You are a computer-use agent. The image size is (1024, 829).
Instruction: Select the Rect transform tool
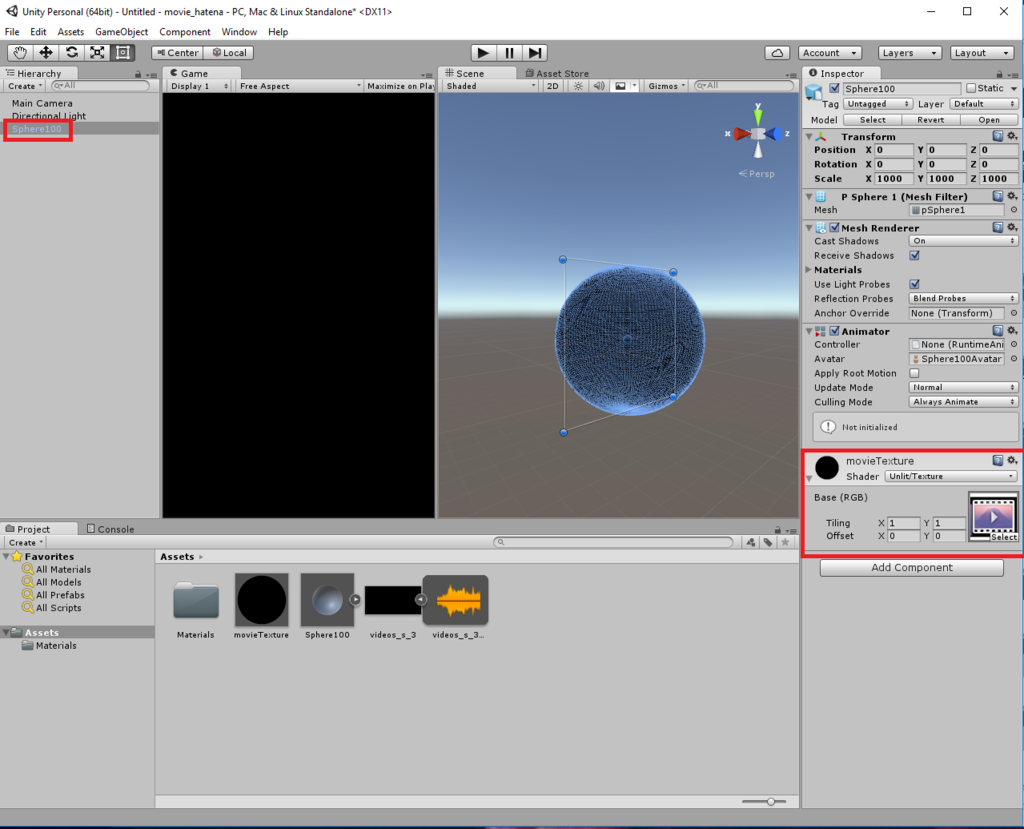(x=122, y=53)
